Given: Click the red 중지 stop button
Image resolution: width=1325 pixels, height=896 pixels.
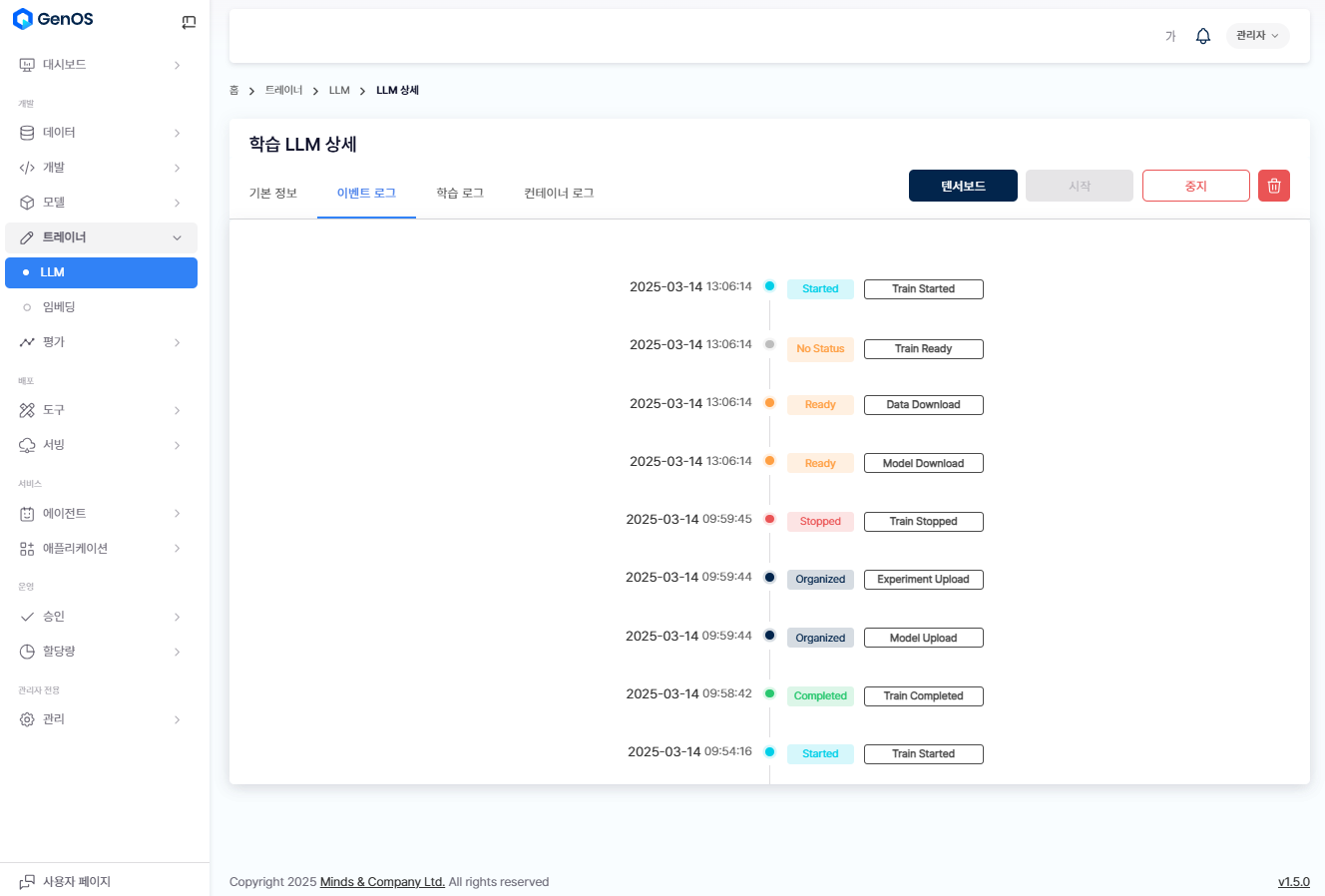Looking at the screenshot, I should (1195, 186).
